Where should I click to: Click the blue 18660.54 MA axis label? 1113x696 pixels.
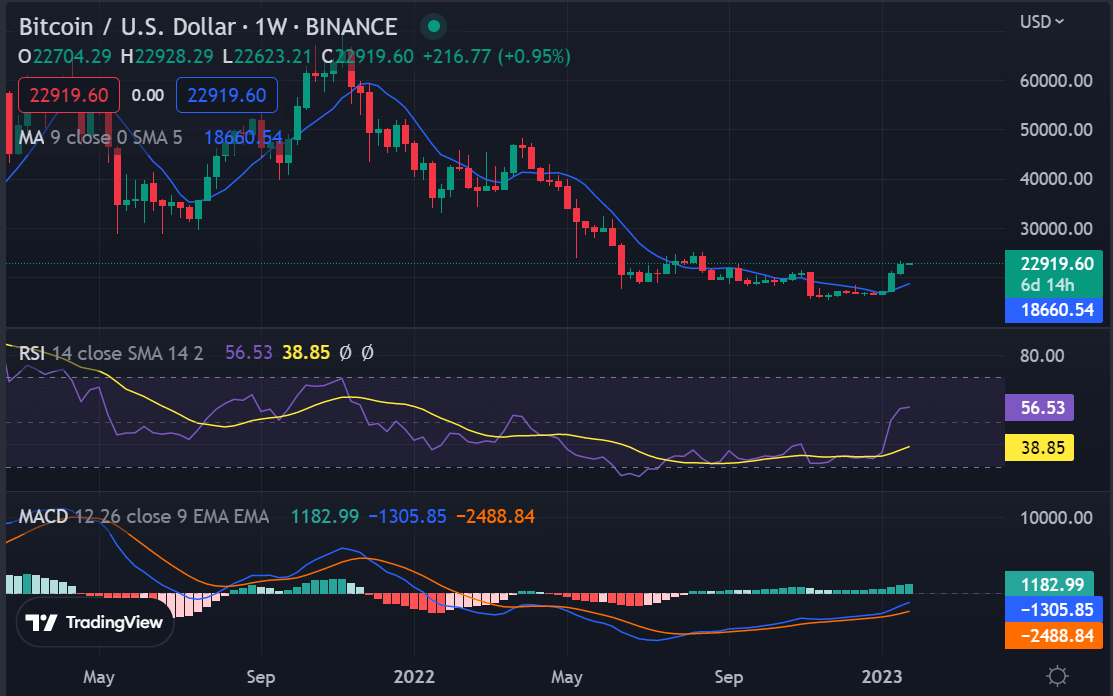click(1054, 310)
